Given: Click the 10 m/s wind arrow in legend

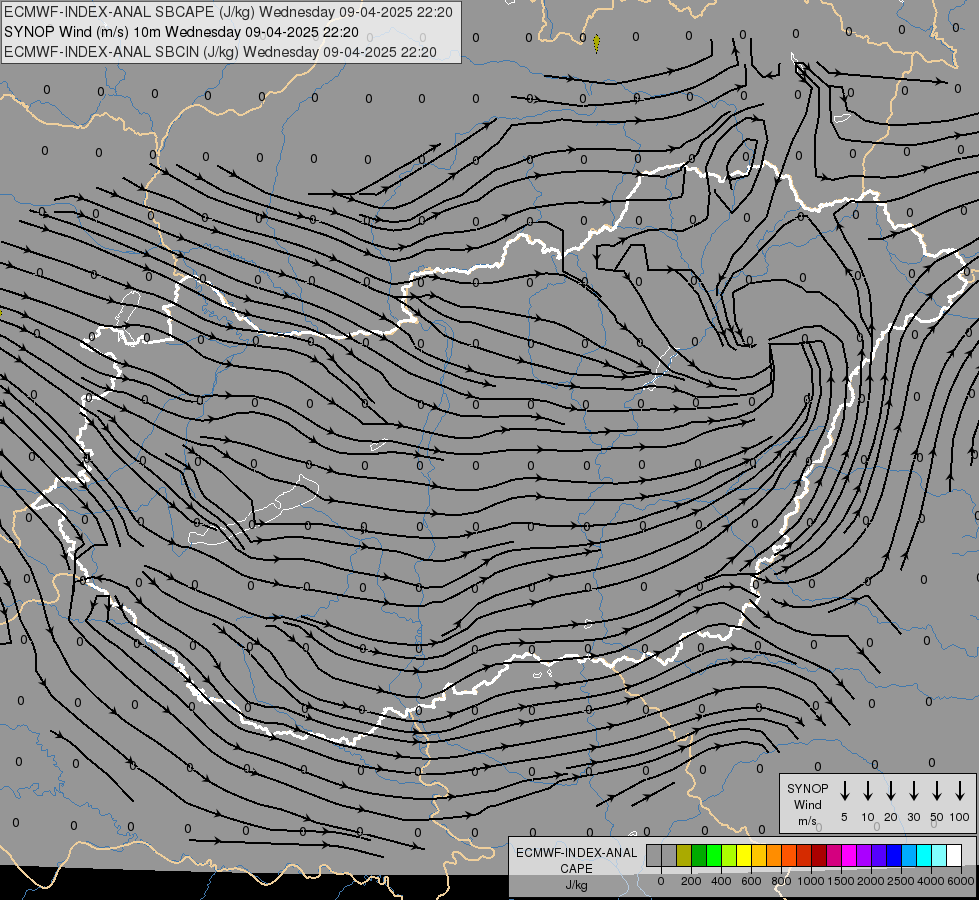Looking at the screenshot, I should click(x=868, y=791).
